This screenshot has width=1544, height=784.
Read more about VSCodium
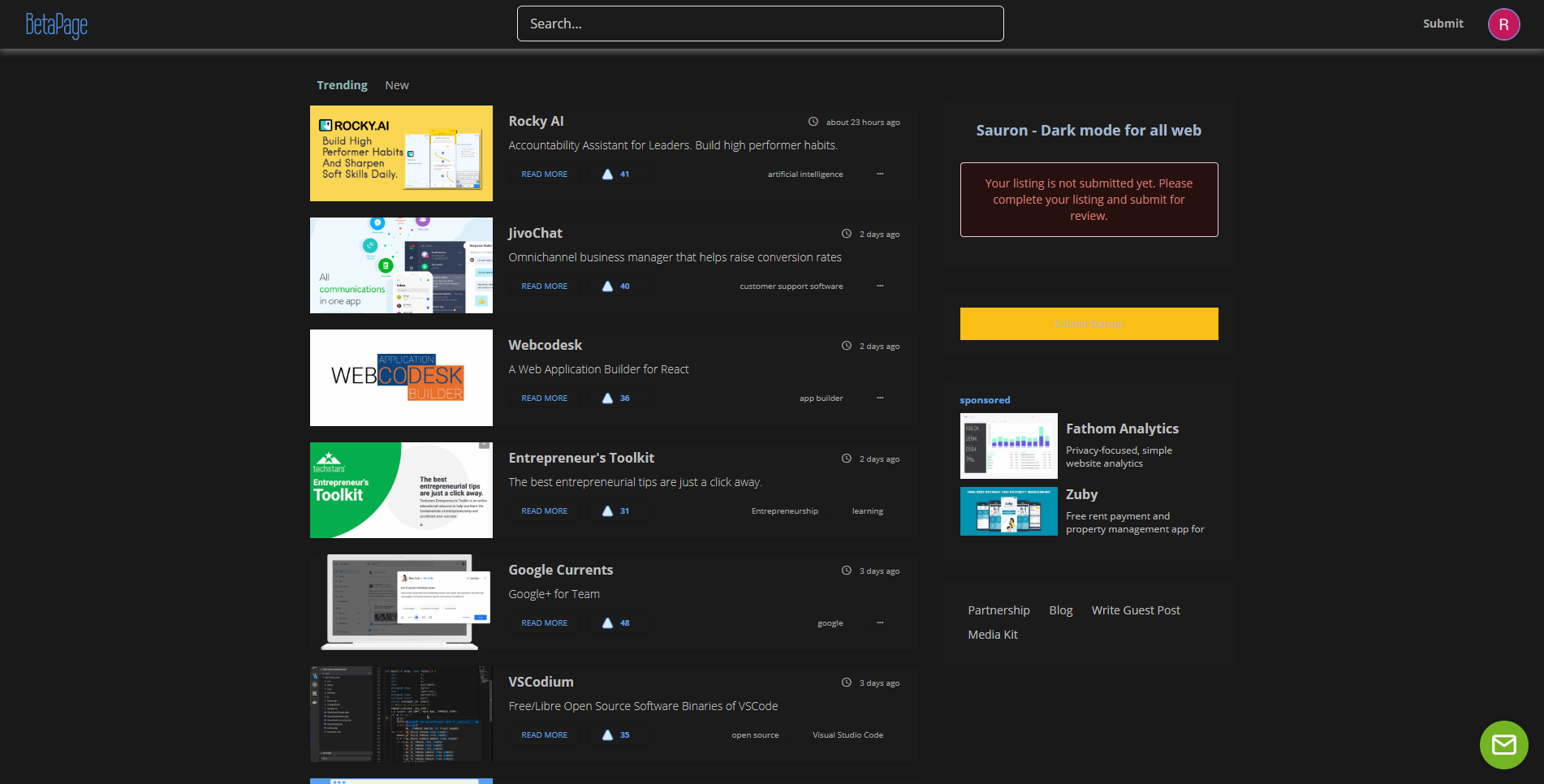pyautogui.click(x=544, y=735)
